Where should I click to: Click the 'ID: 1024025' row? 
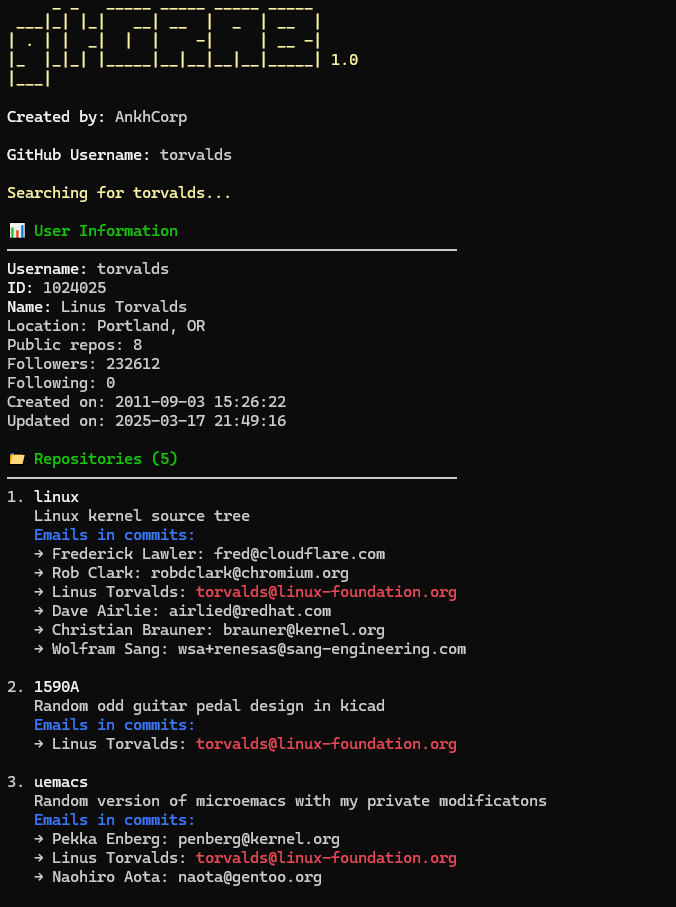pyautogui.click(x=57, y=288)
